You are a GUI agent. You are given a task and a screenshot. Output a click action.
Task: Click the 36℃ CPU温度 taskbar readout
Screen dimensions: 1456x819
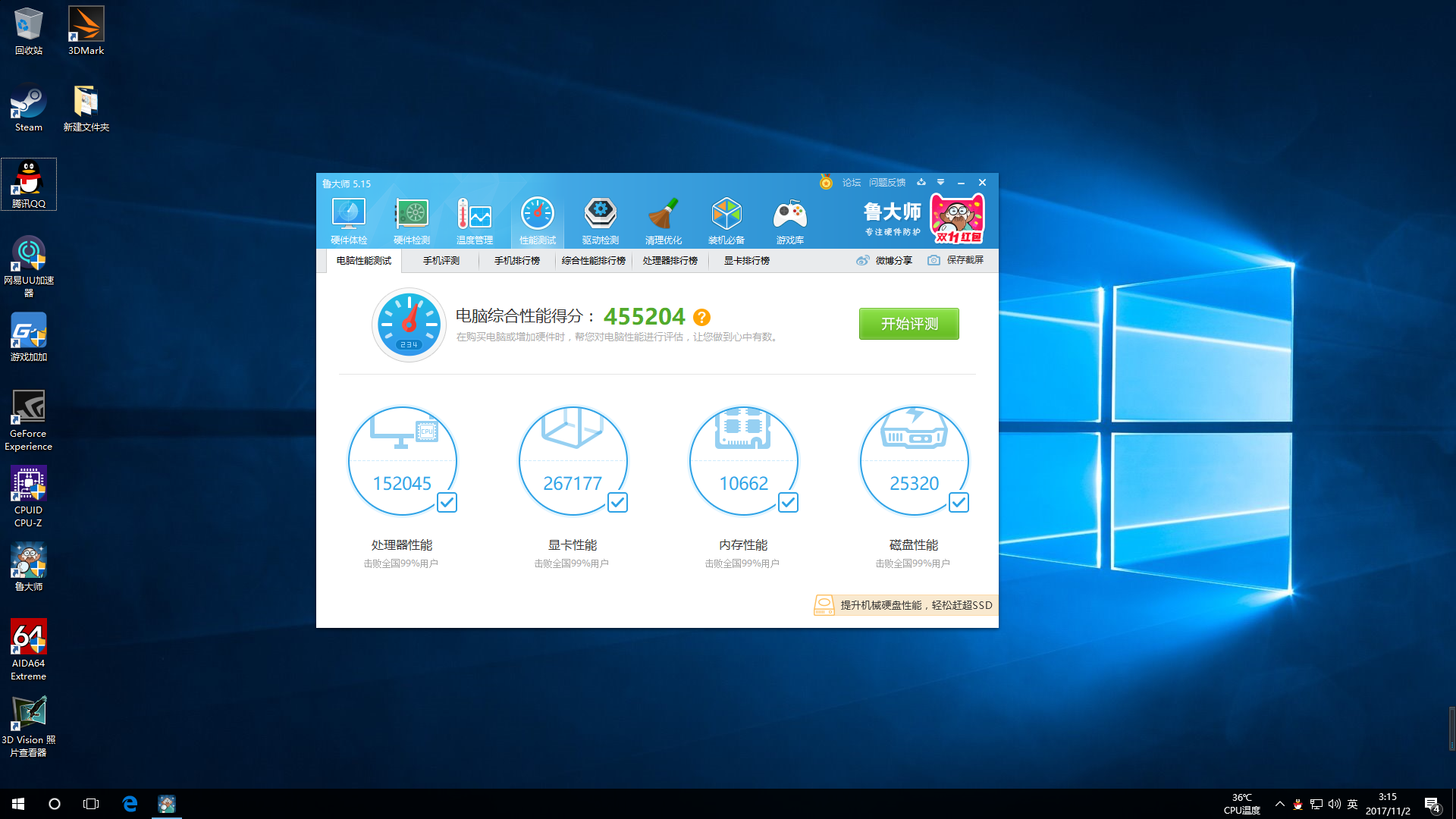tap(1242, 804)
